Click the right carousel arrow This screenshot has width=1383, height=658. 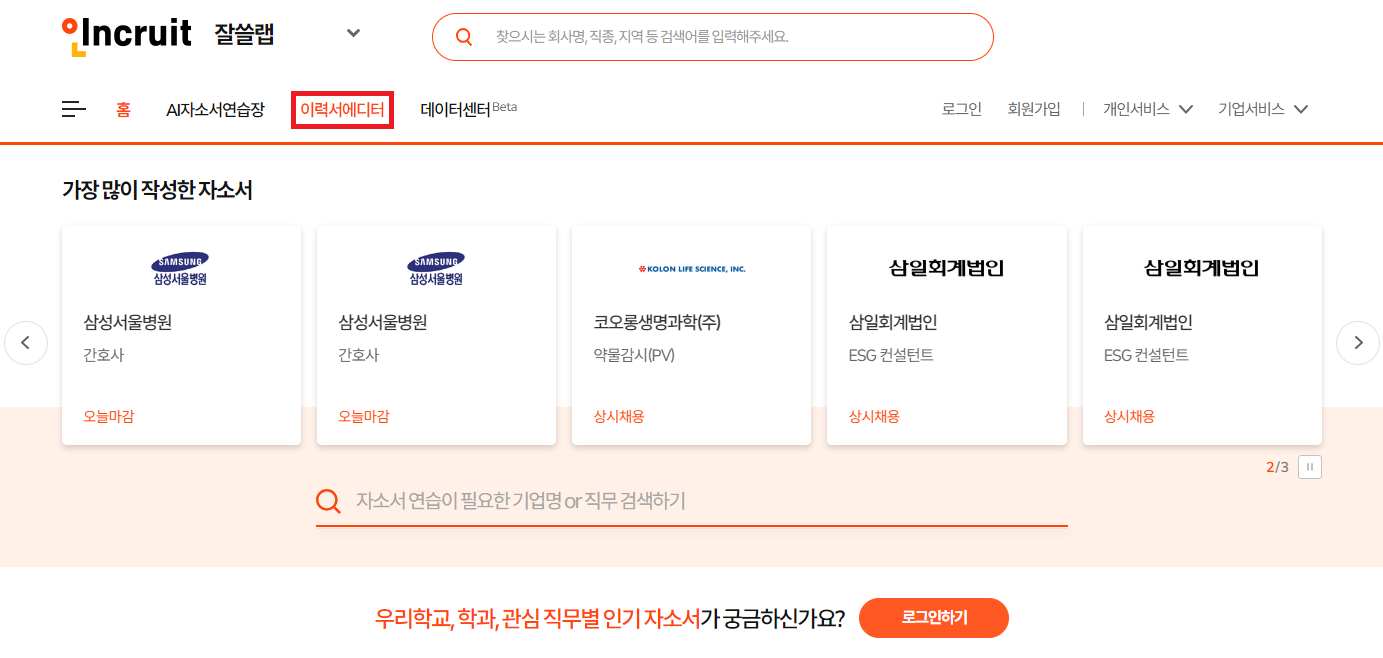tap(1357, 342)
